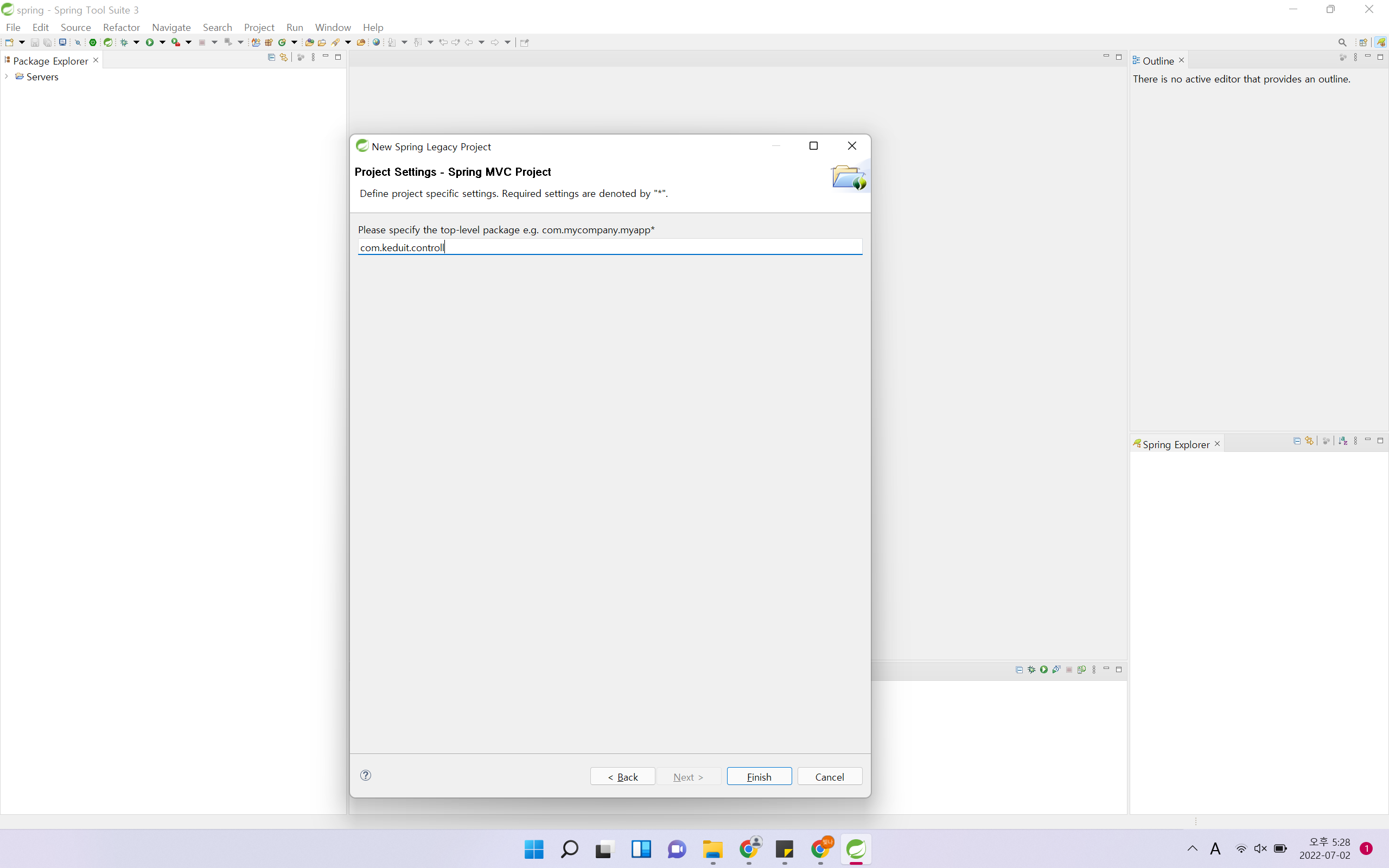Screen dimensions: 1389x868
Task: Open the Run button dropdown arrow
Action: pyautogui.click(x=162, y=42)
